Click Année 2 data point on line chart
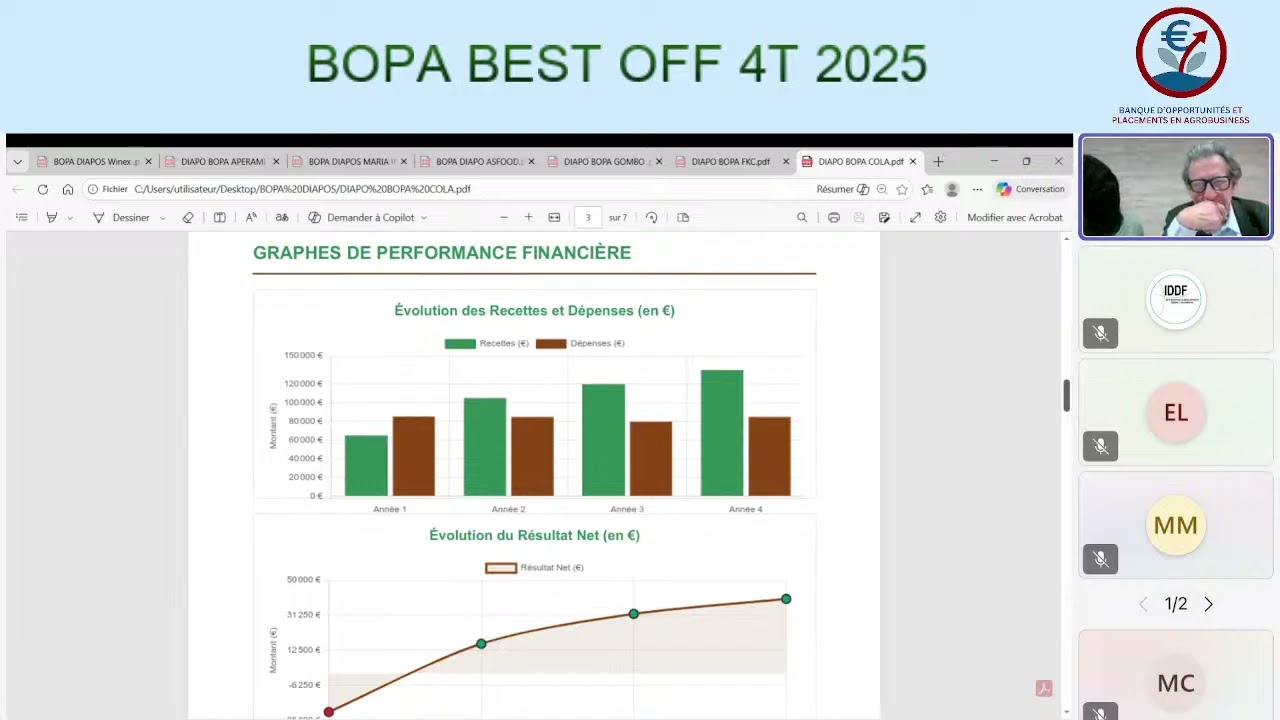Screen dimensions: 1280x720 (x=481, y=643)
